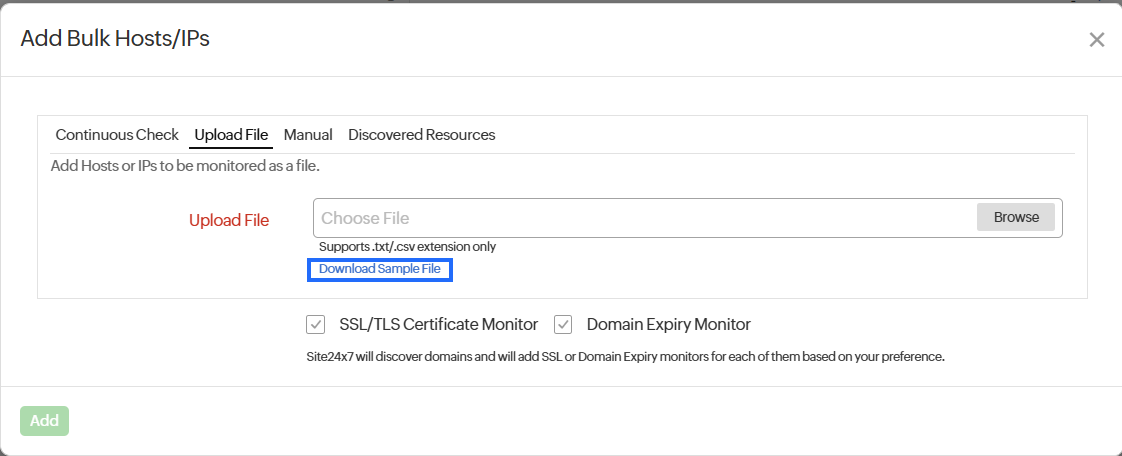The height and width of the screenshot is (456, 1122).
Task: Click the red Upload File field label
Action: [x=229, y=220]
